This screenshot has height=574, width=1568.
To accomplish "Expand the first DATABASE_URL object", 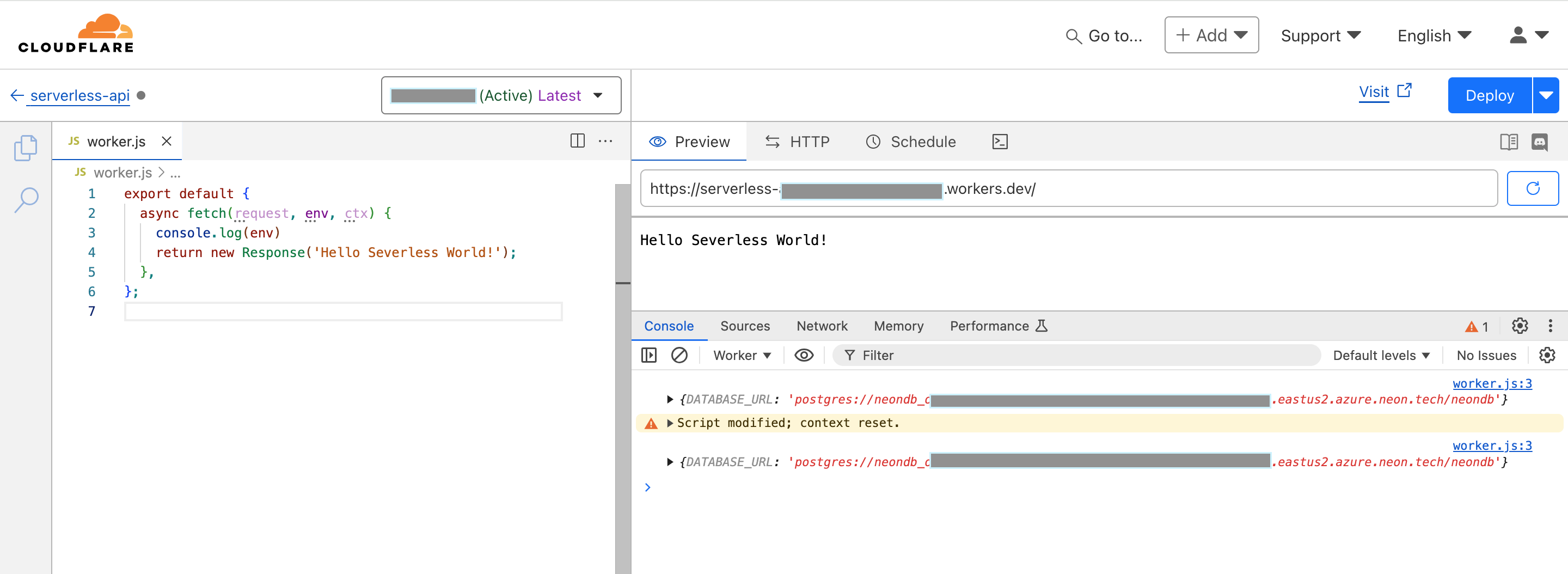I will 670,400.
